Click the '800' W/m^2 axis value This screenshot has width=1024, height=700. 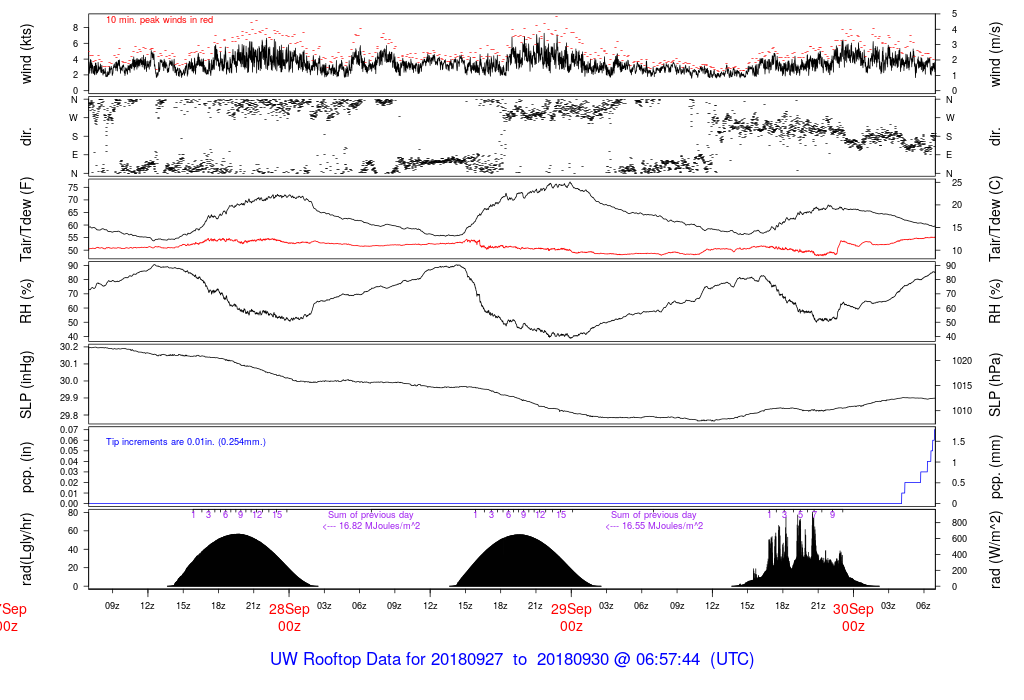(959, 523)
